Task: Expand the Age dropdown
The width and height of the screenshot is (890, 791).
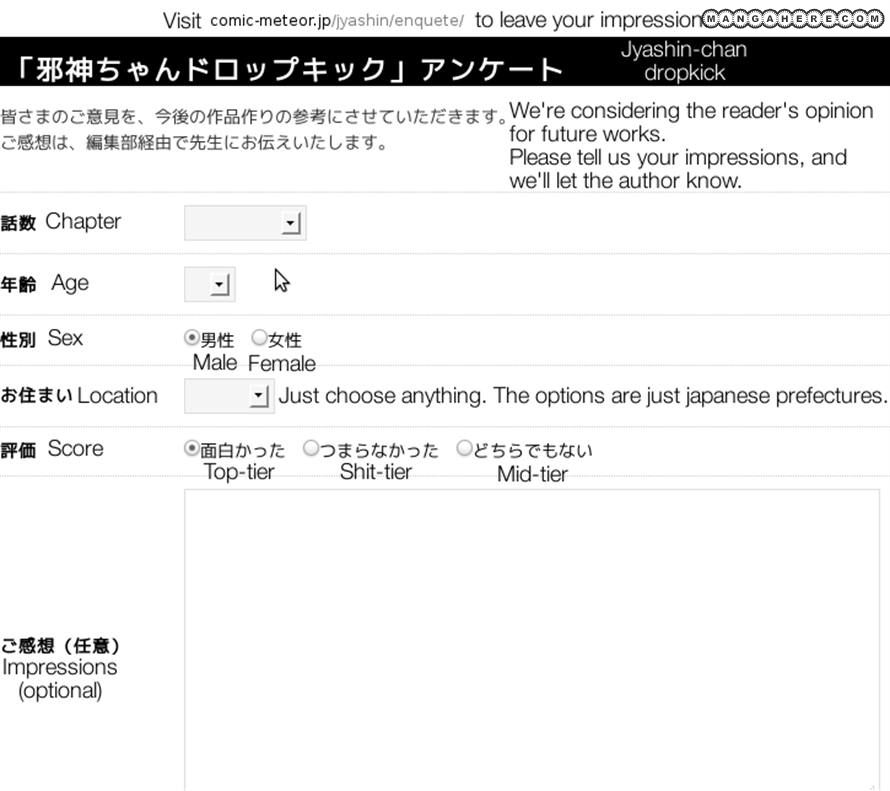Action: (210, 285)
